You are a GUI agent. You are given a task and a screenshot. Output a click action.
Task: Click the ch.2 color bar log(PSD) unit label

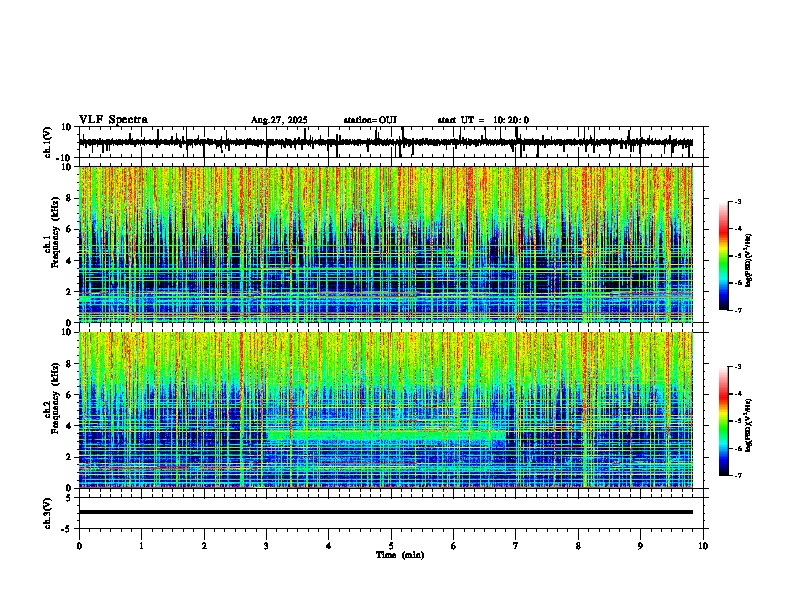749,425
